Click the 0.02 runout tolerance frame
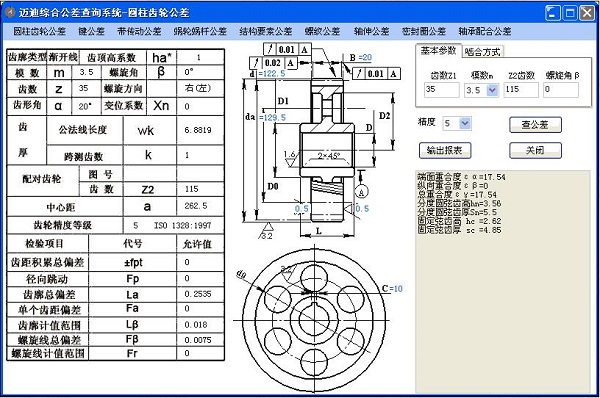This screenshot has width=600, height=398. click(273, 63)
